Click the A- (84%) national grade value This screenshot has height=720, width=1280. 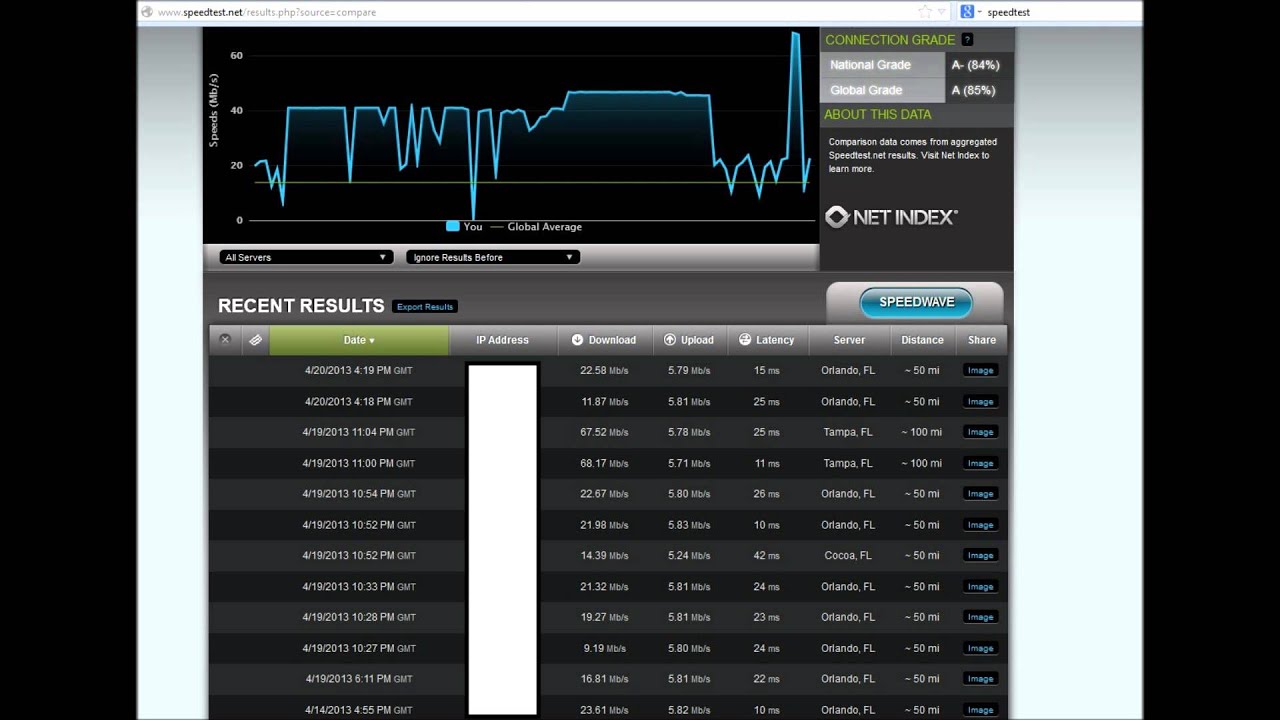tap(975, 65)
